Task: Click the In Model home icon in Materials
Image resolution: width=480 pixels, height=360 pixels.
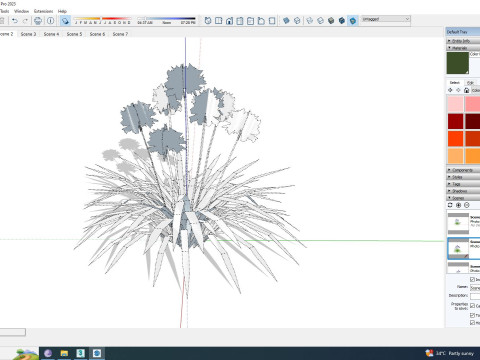Action: pyautogui.click(x=467, y=90)
